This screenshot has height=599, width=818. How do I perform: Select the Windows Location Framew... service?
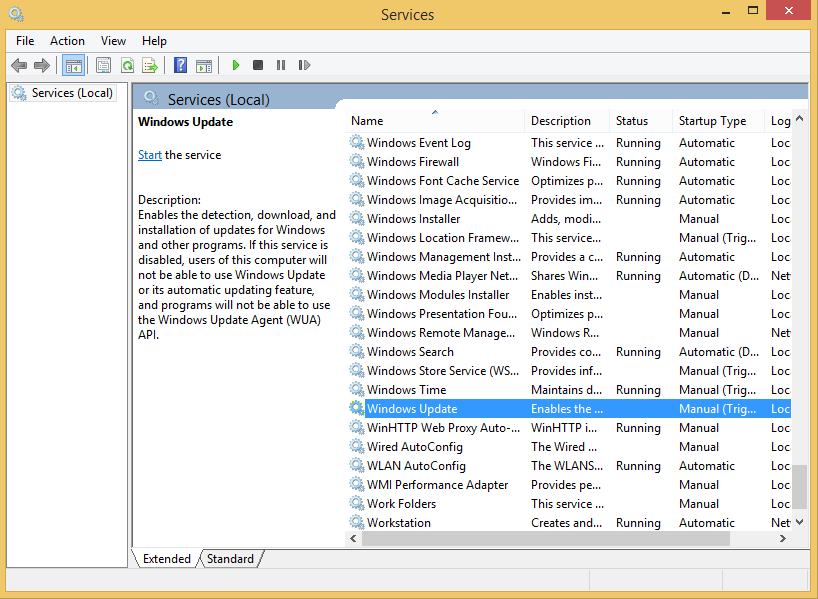(x=568, y=237)
